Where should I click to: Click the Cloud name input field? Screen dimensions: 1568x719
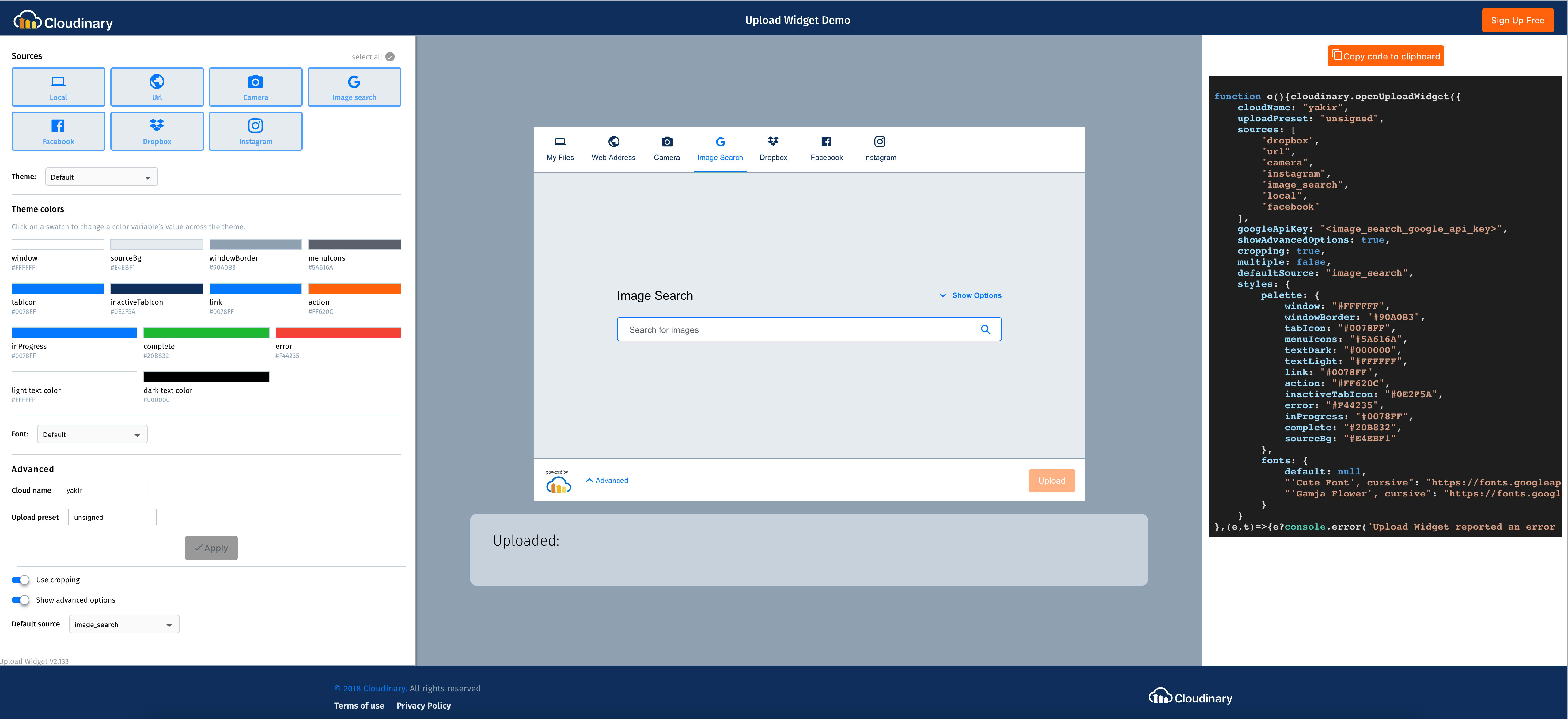(105, 490)
